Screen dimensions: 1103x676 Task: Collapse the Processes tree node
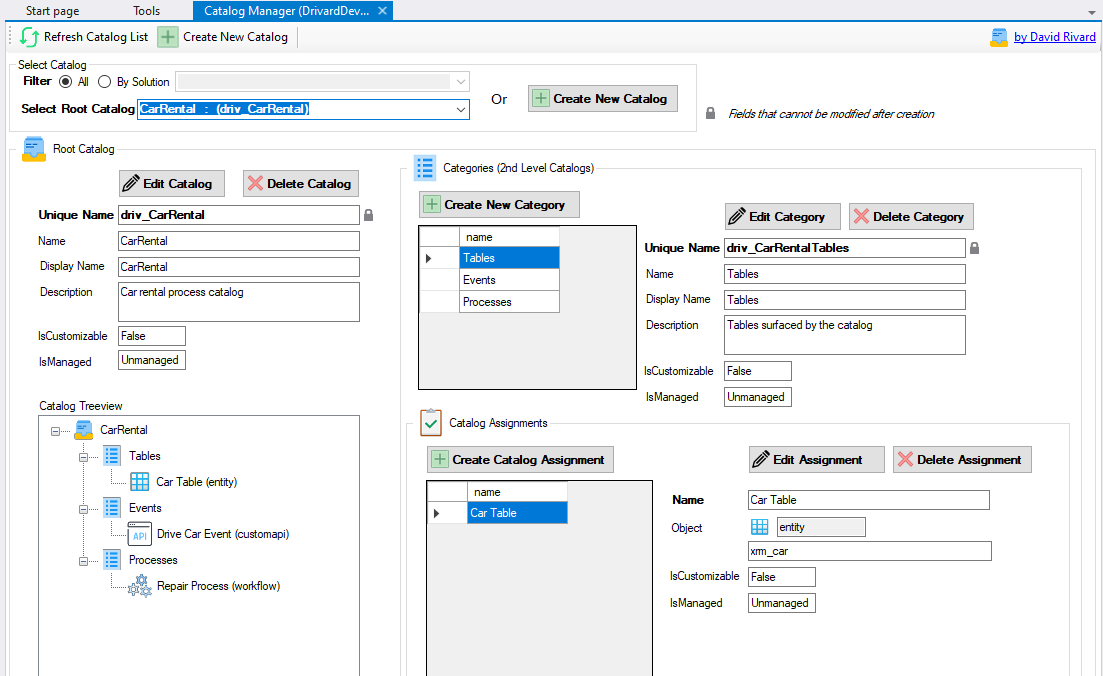(83, 561)
